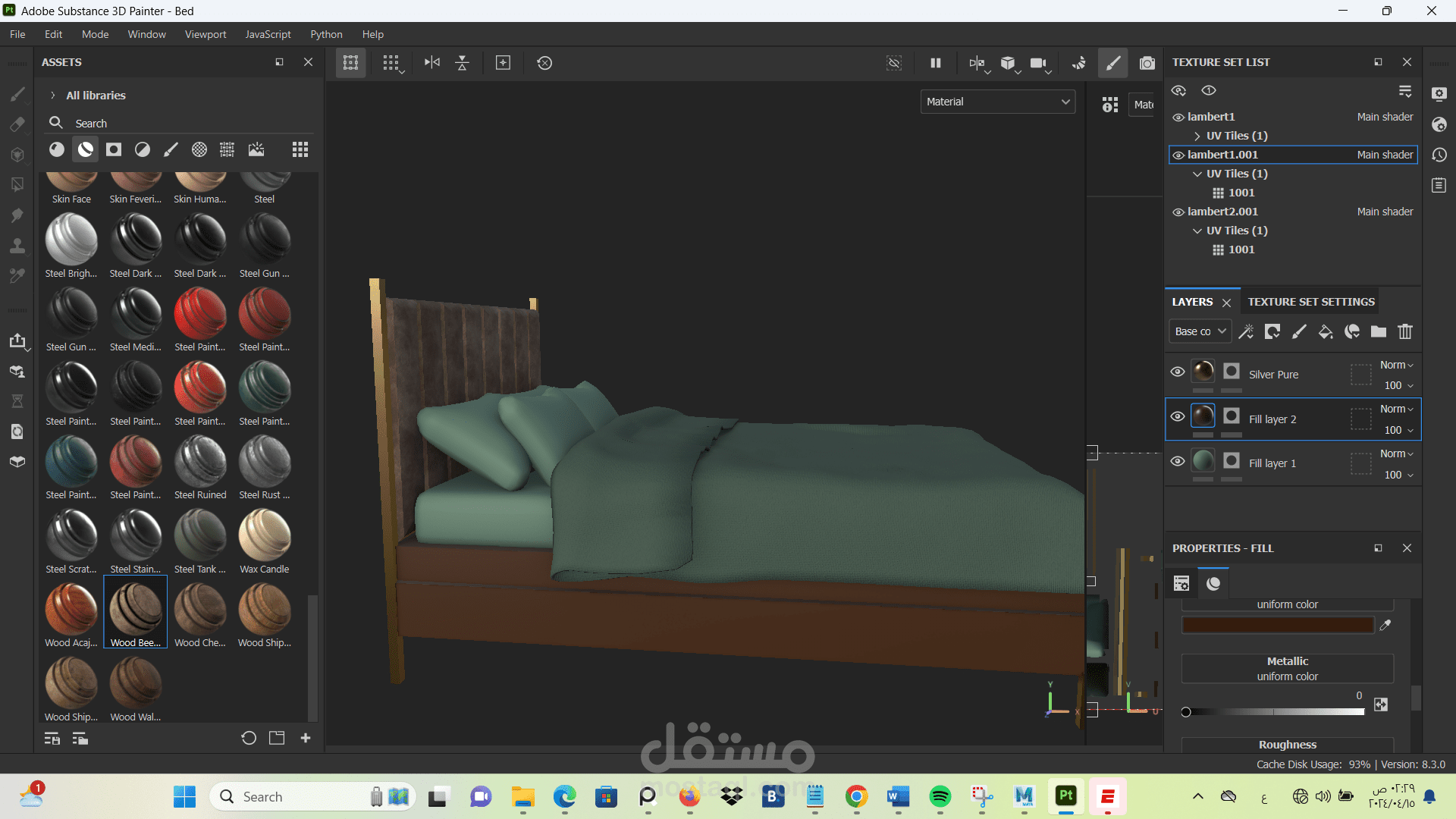
Task: Click the symmetry toggle icon in top toolbar
Action: (x=431, y=63)
